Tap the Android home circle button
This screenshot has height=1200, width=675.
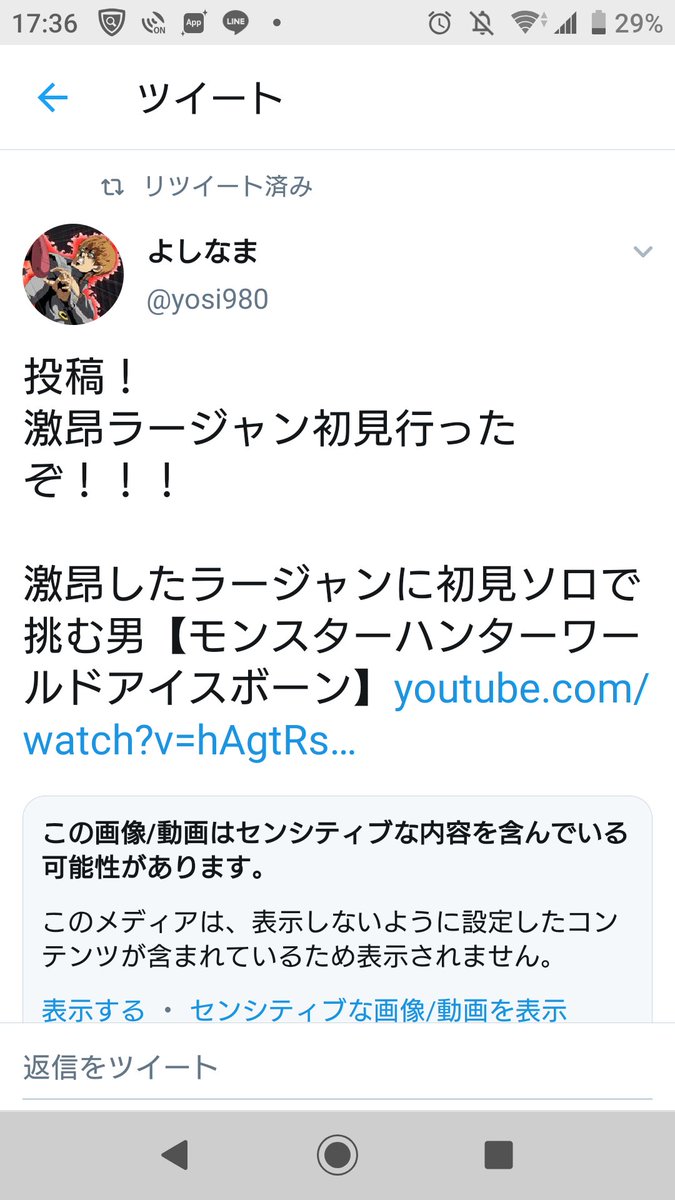tap(337, 1155)
